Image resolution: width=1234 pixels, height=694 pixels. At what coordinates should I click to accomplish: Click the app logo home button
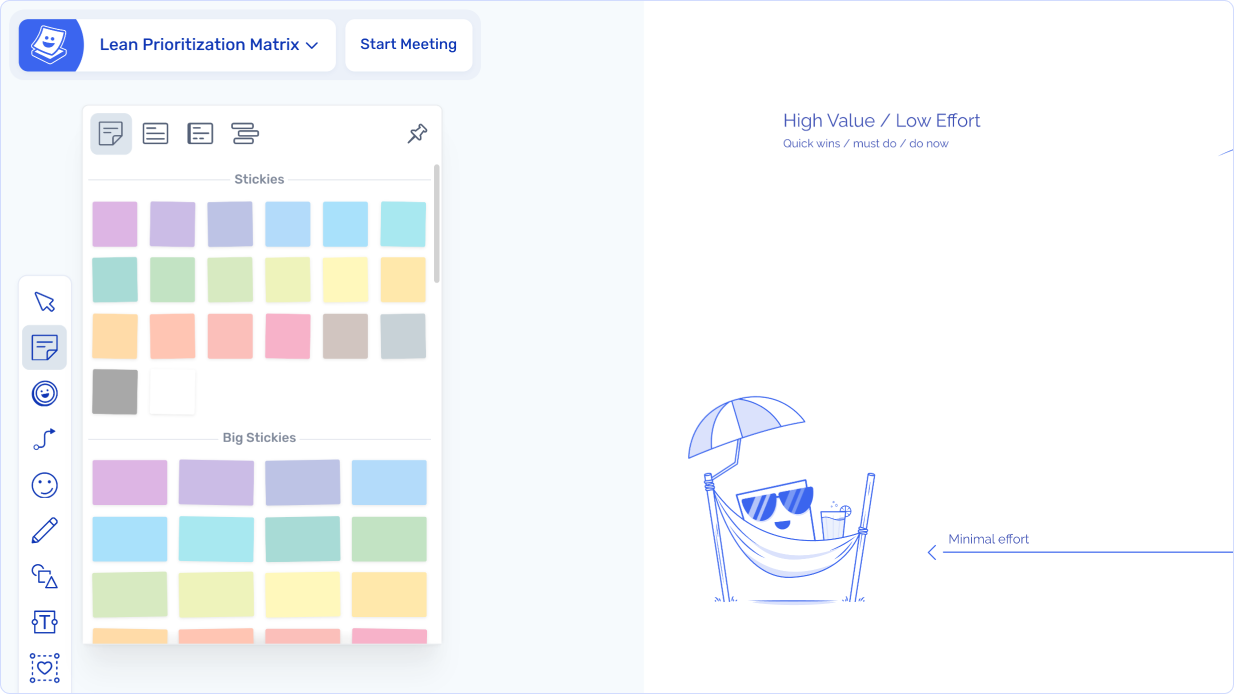click(x=49, y=45)
